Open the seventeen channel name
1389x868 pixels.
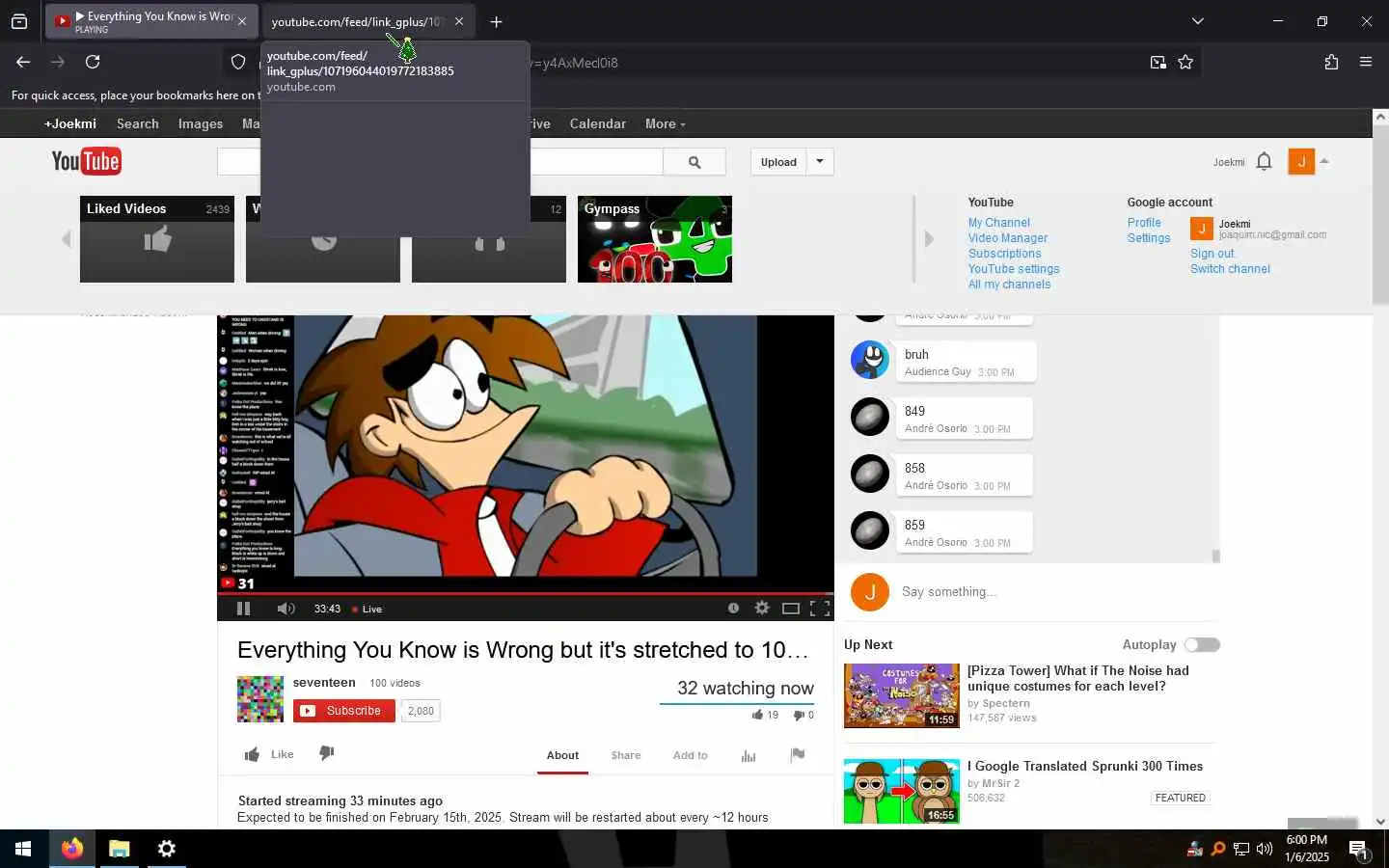pyautogui.click(x=324, y=682)
